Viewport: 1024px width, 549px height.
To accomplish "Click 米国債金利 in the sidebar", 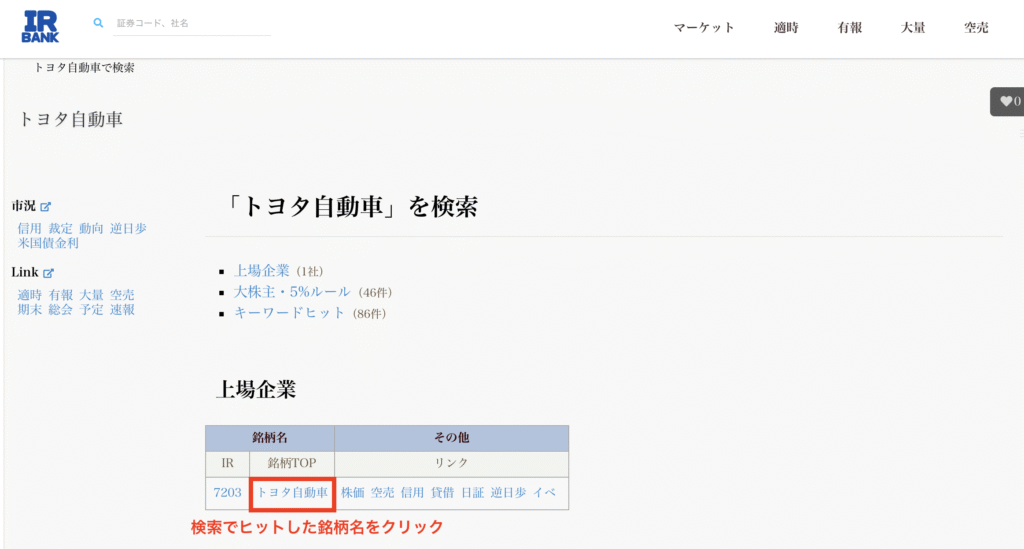I will click(x=48, y=243).
